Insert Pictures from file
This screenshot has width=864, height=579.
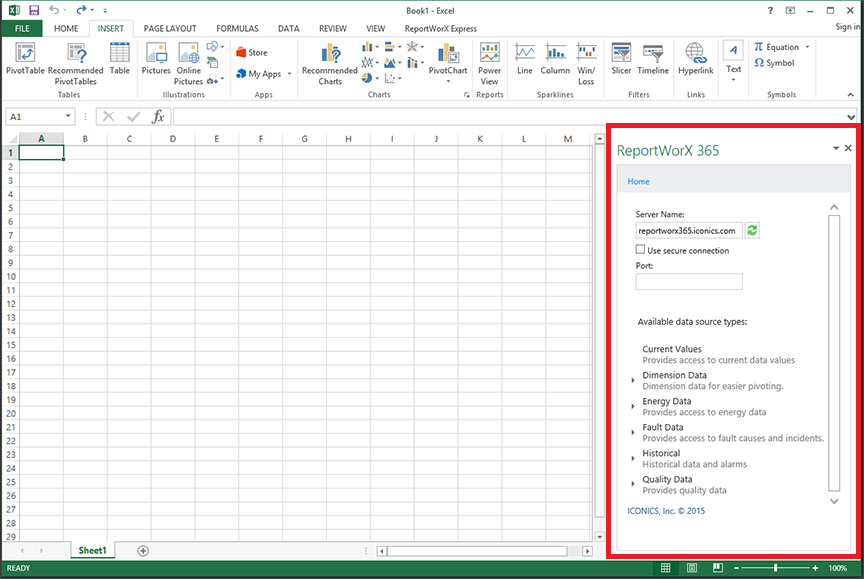[x=156, y=59]
